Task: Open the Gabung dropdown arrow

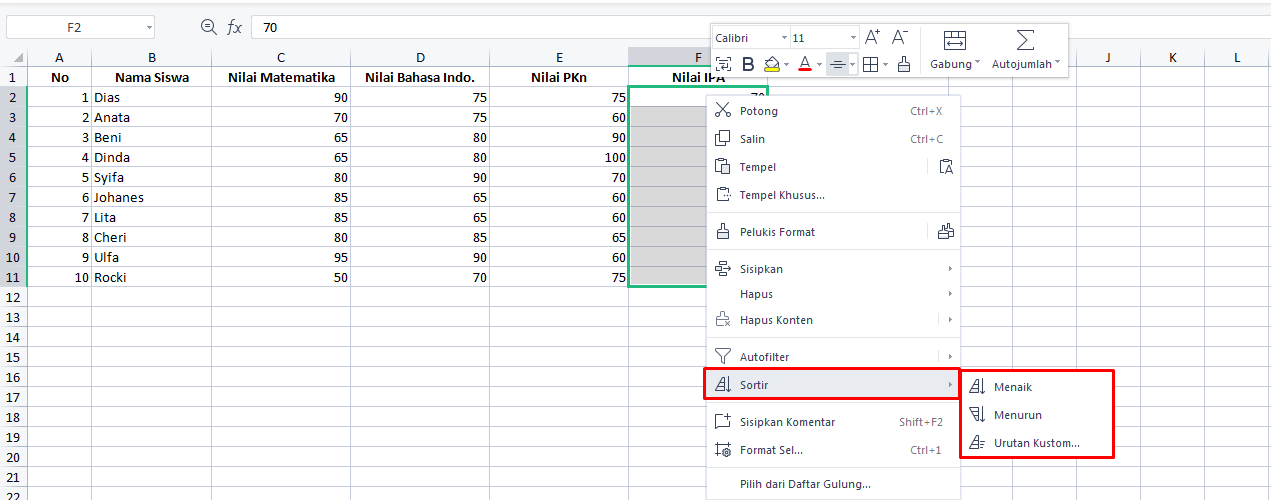Action: 977,64
